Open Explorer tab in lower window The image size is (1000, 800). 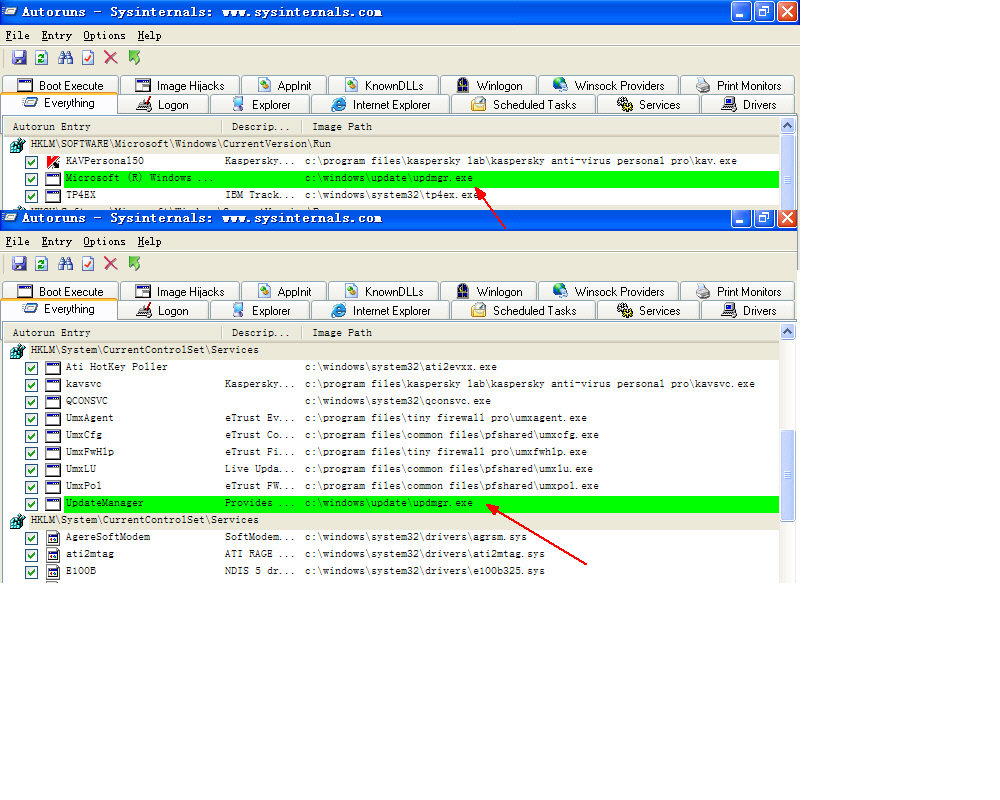260,311
